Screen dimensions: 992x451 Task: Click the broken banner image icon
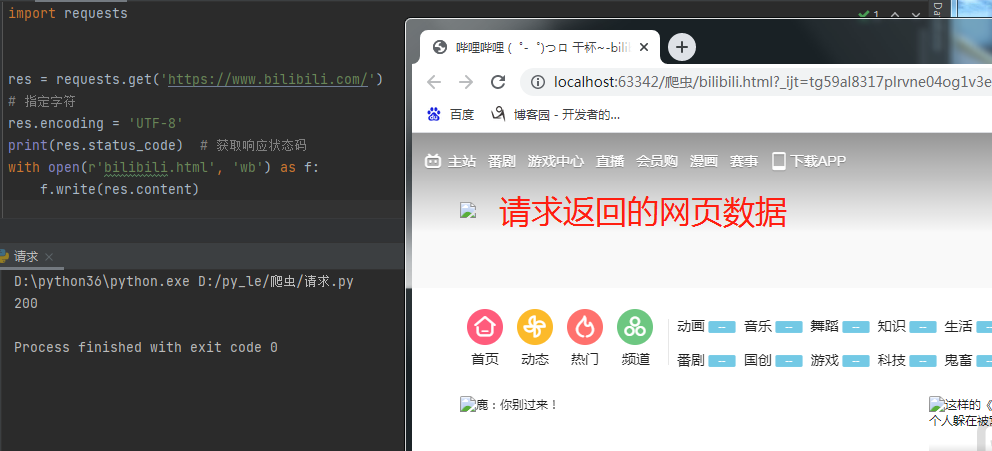point(468,211)
